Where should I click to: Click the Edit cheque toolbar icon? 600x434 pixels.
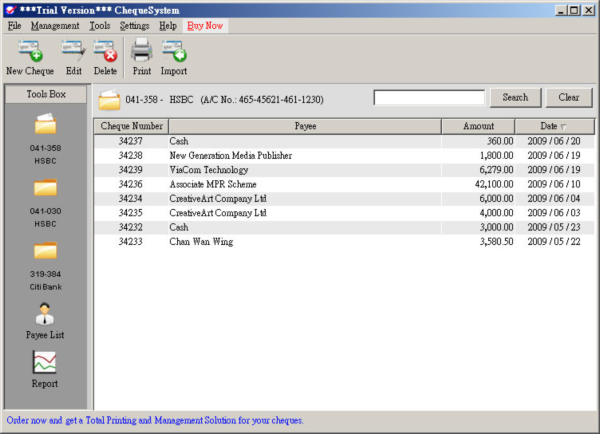point(74,51)
